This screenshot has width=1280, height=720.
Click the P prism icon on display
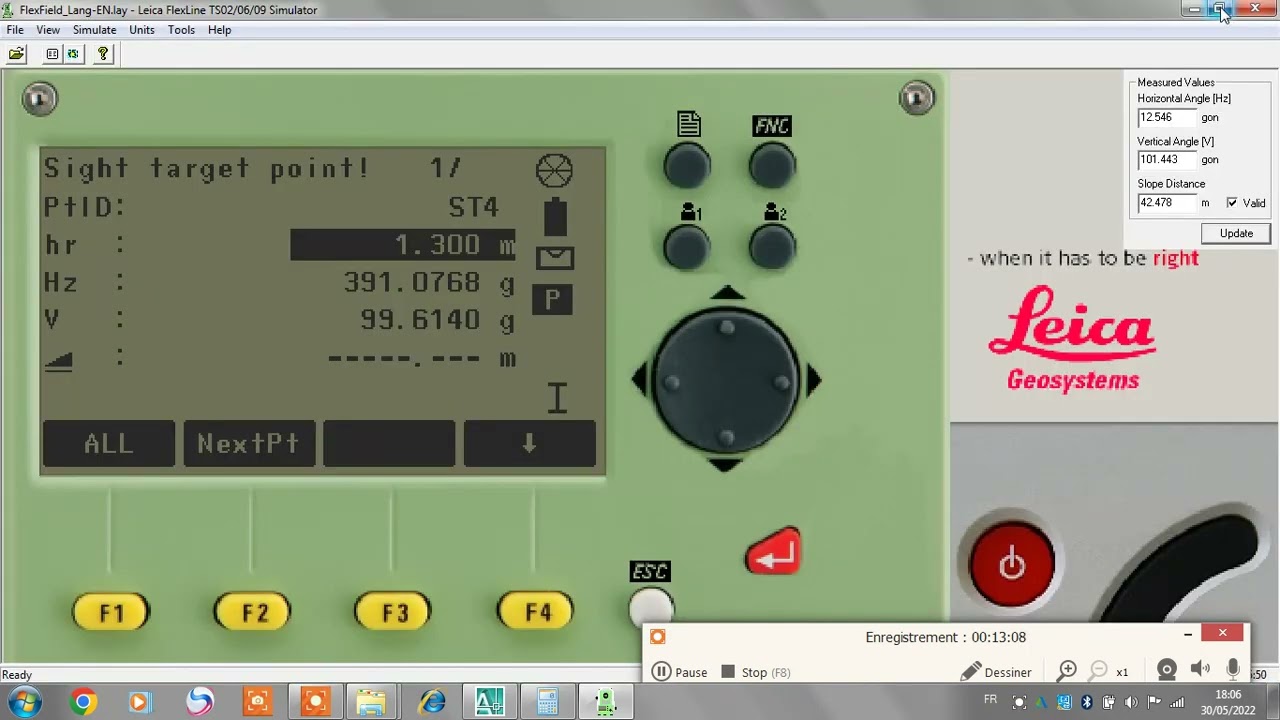point(553,300)
